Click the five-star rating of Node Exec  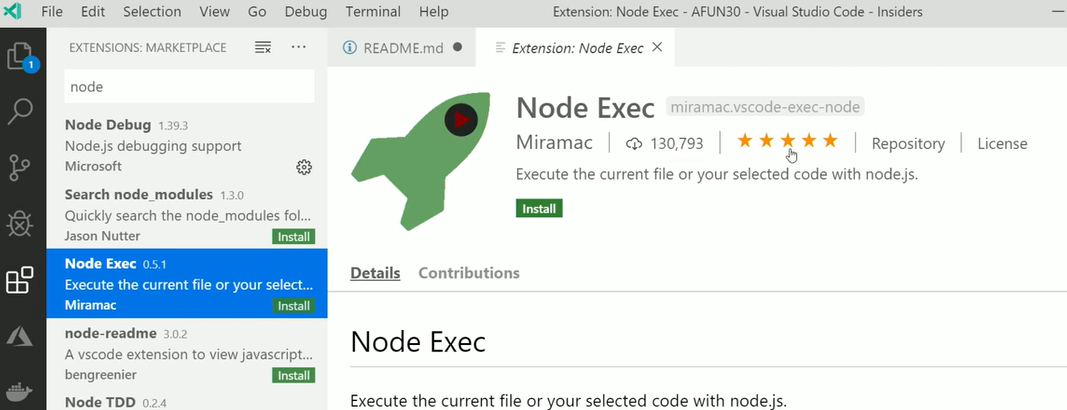(787, 141)
